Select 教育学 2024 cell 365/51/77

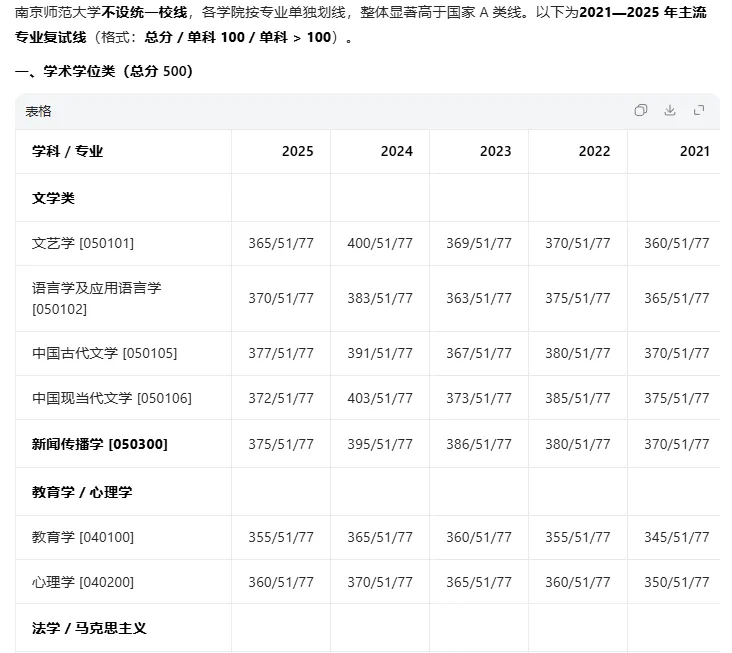pos(380,537)
